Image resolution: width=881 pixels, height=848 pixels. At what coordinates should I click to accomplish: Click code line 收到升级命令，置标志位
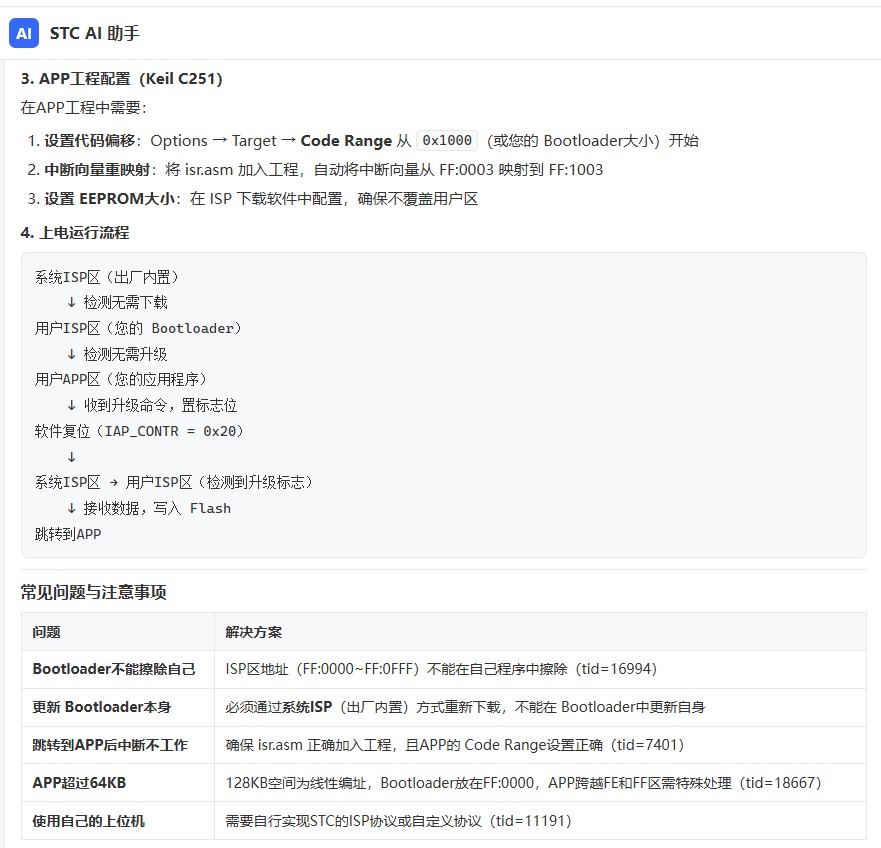point(152,405)
